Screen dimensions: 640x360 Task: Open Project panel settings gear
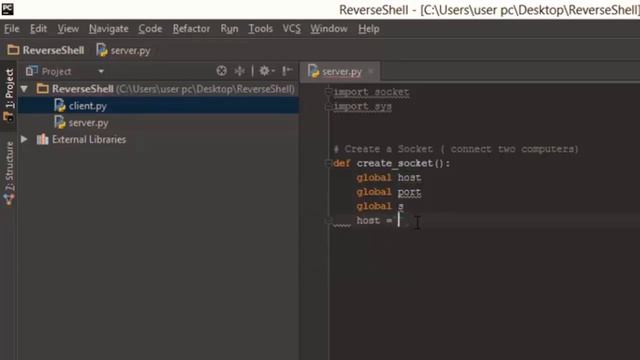[267, 71]
